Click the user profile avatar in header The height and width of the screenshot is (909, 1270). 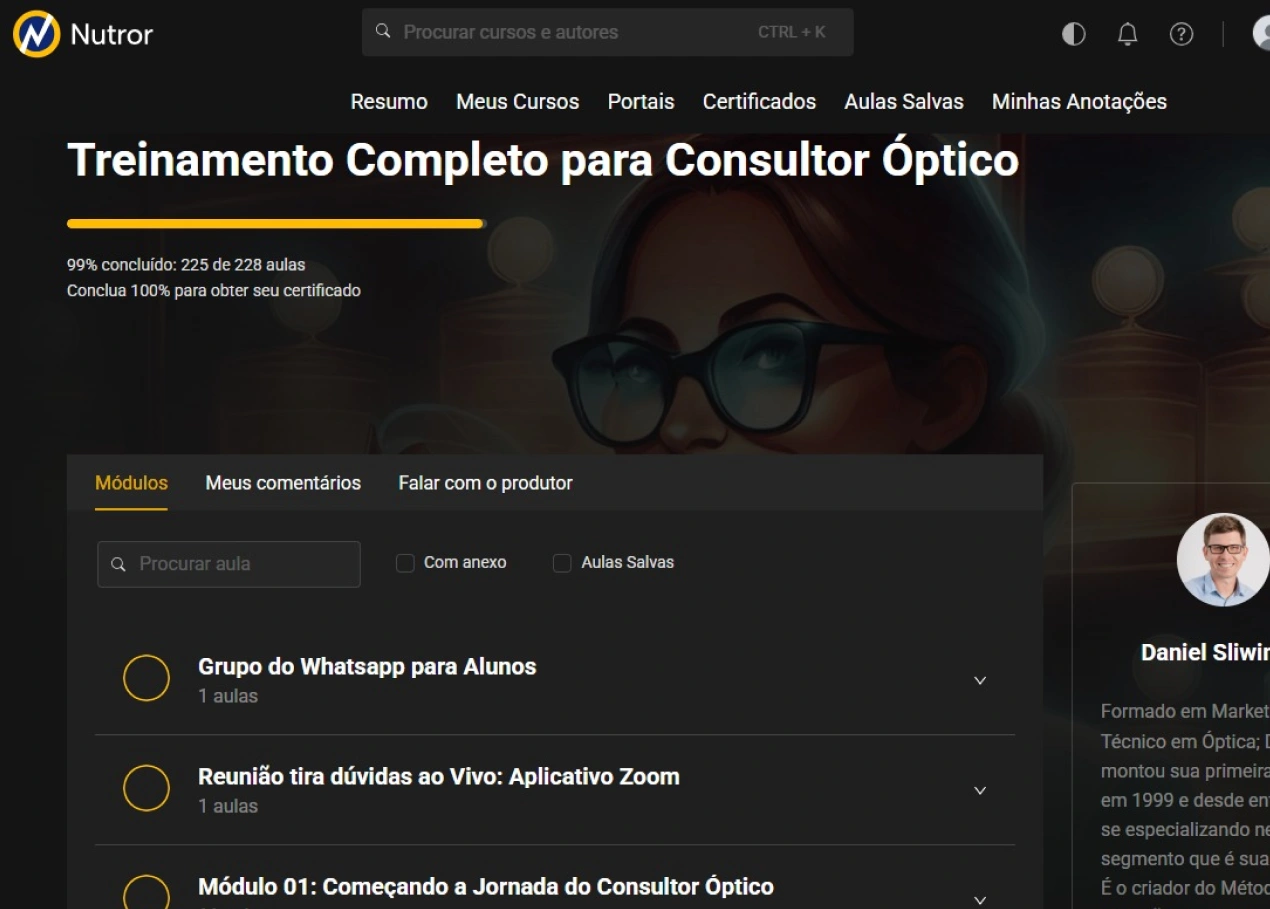[1262, 33]
